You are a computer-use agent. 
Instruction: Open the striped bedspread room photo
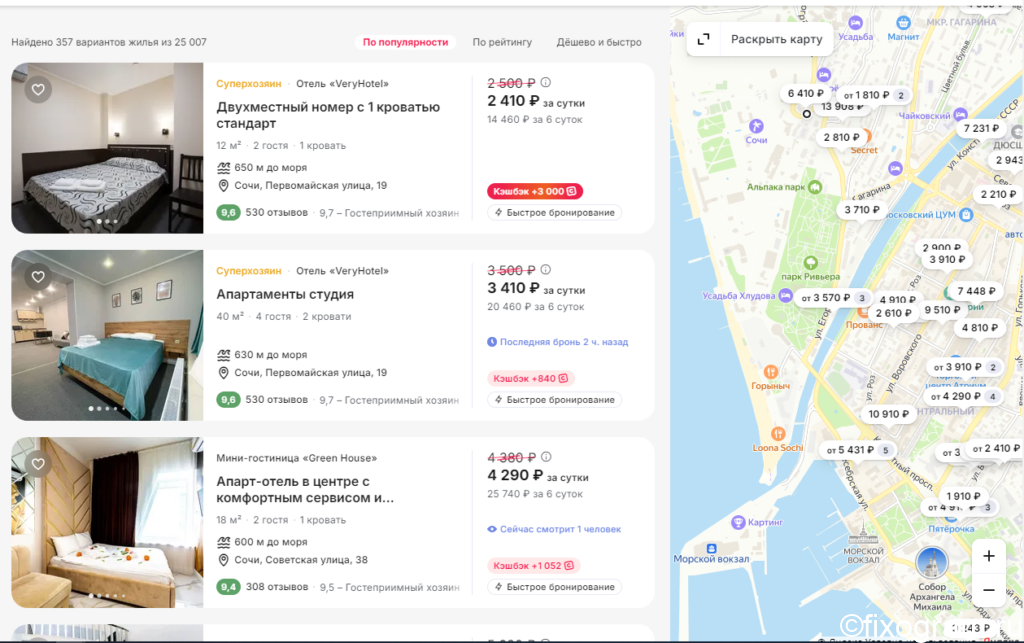[107, 148]
